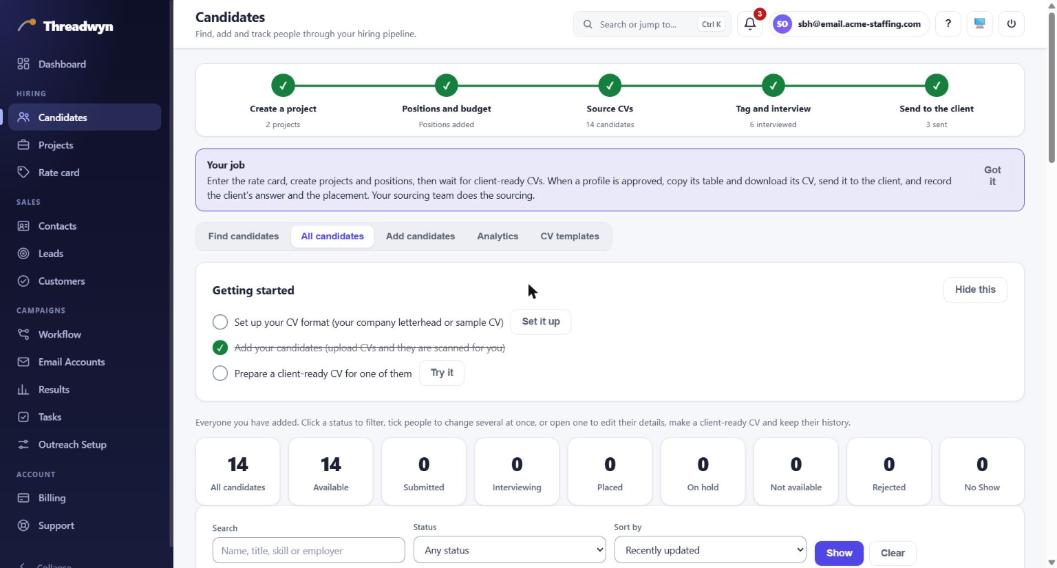Screen dimensions: 1057x568
Task: Click the Contacts icon in sidebar
Action: click(x=24, y=226)
